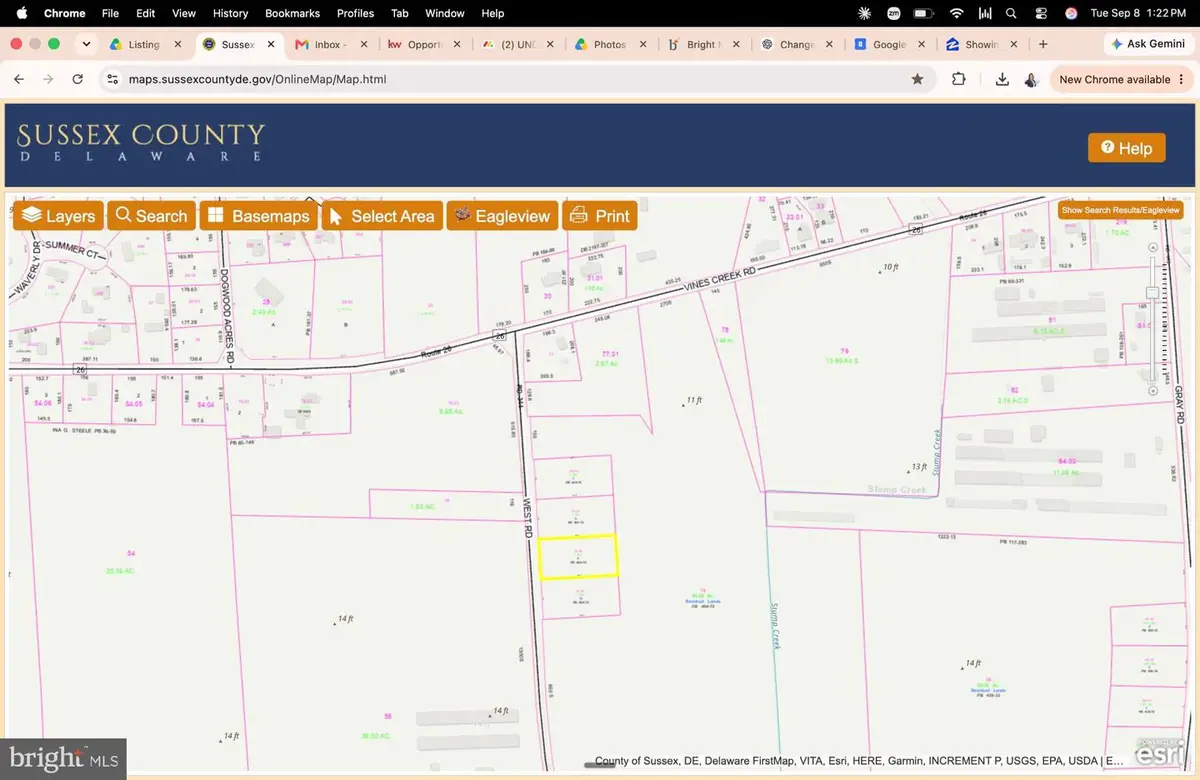Open the Edit menu
Image resolution: width=1200 pixels, height=780 pixels.
(x=146, y=13)
